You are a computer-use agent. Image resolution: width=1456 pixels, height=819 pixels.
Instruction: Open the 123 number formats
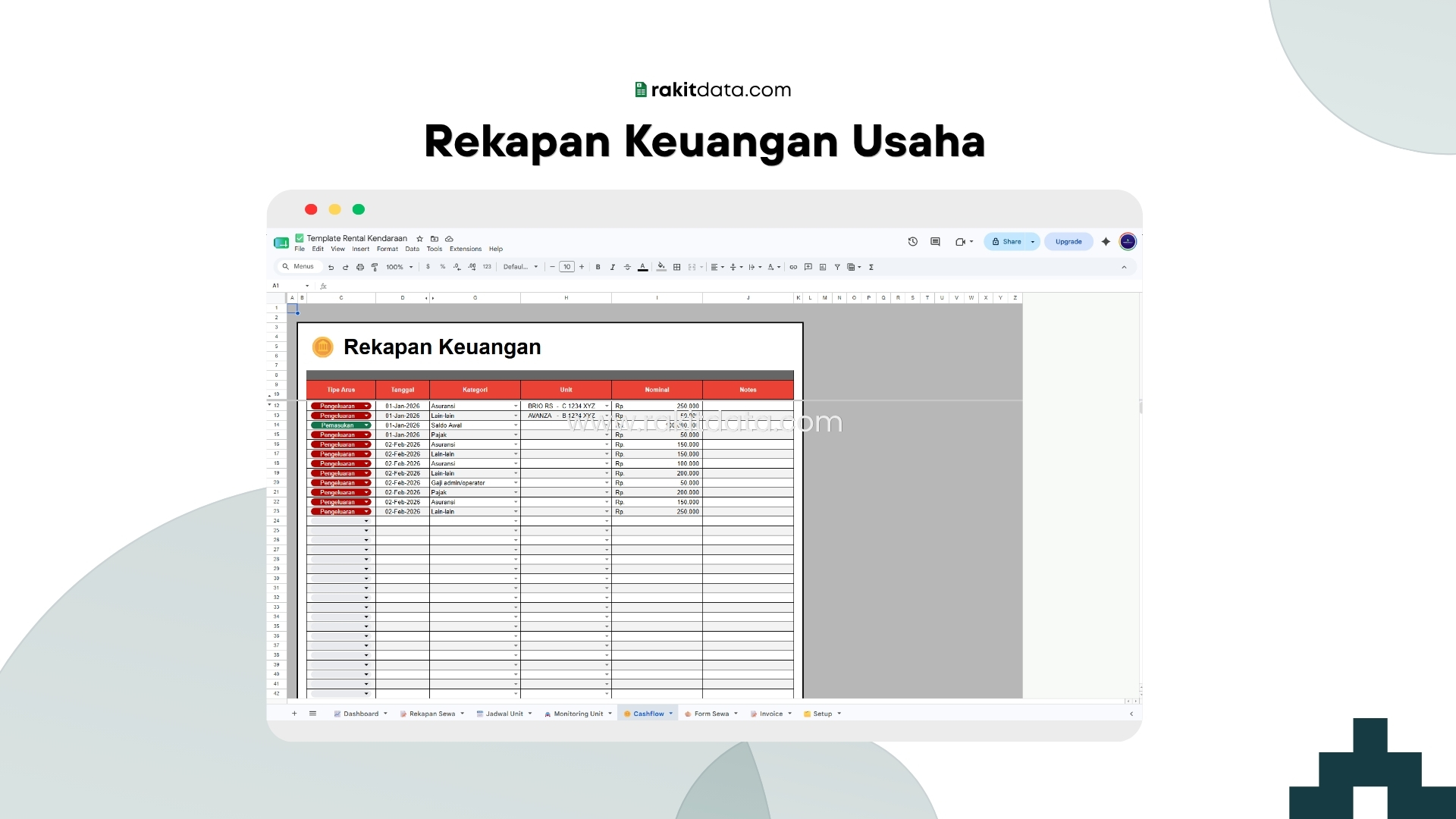(487, 267)
